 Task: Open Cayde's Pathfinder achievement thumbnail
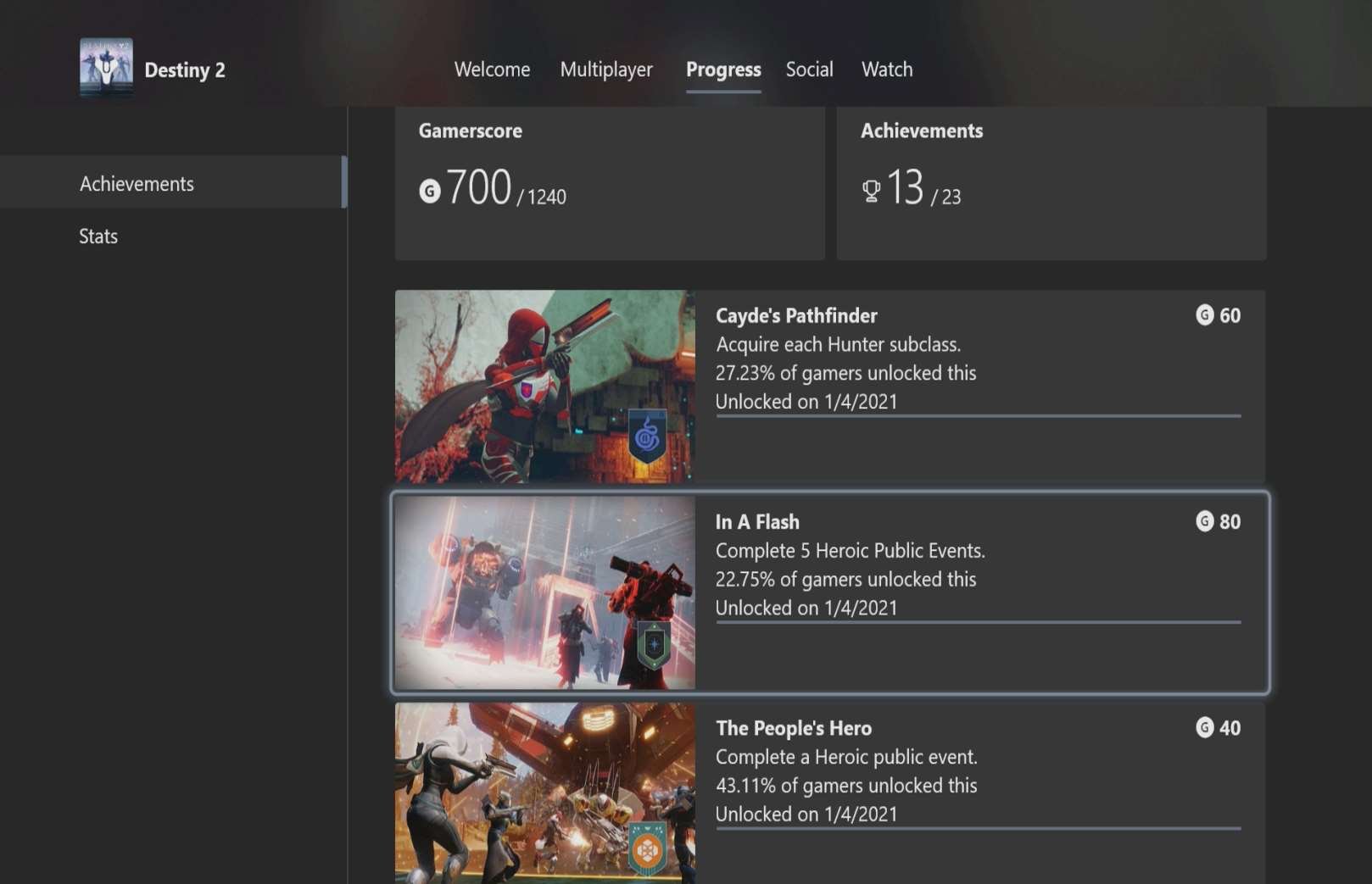[545, 386]
